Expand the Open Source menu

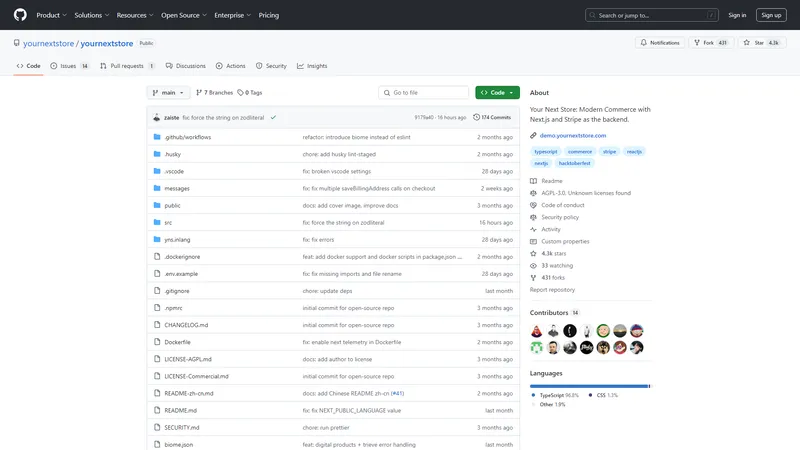point(184,15)
